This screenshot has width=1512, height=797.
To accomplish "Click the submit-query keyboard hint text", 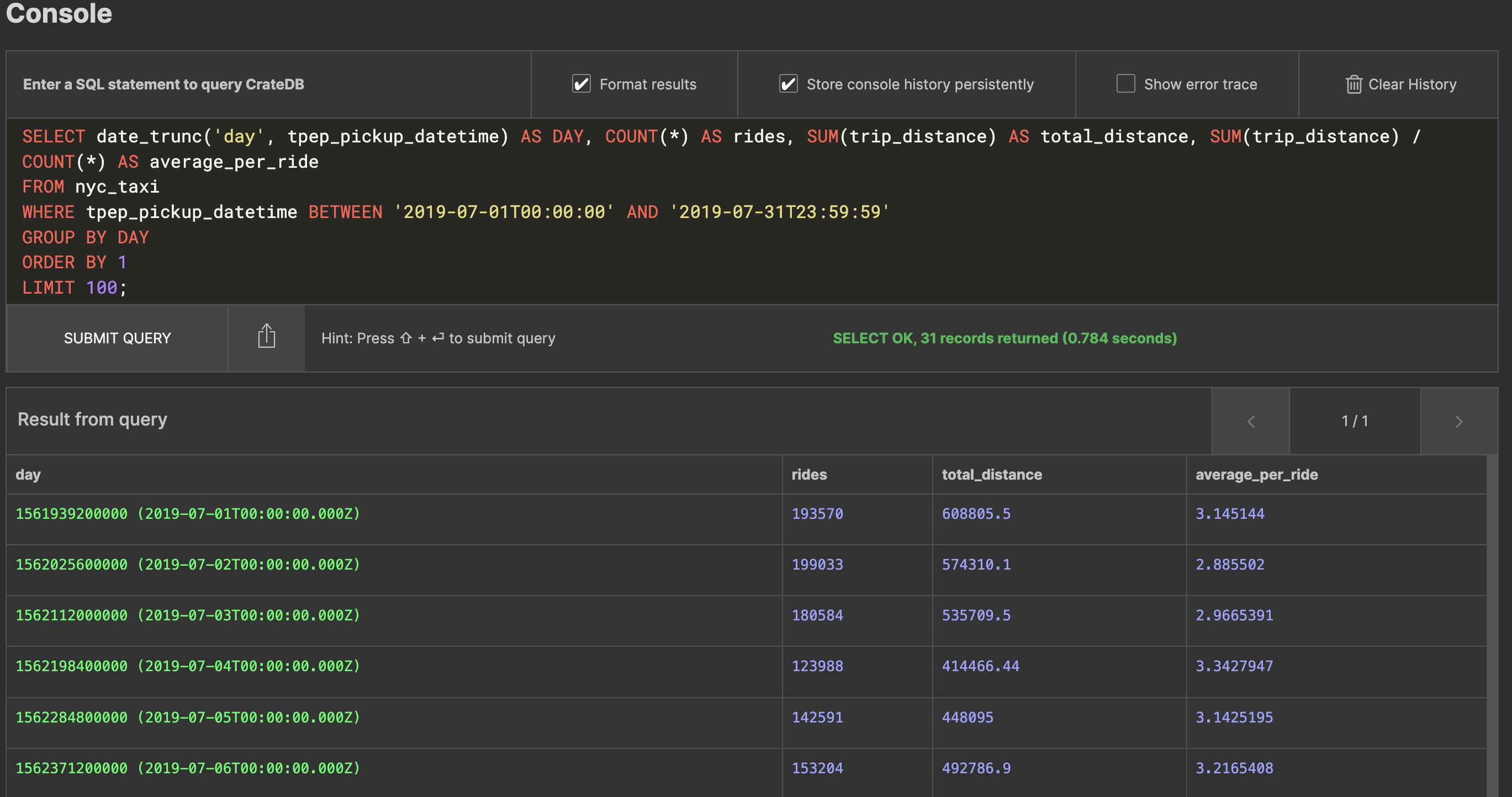I will [x=438, y=338].
